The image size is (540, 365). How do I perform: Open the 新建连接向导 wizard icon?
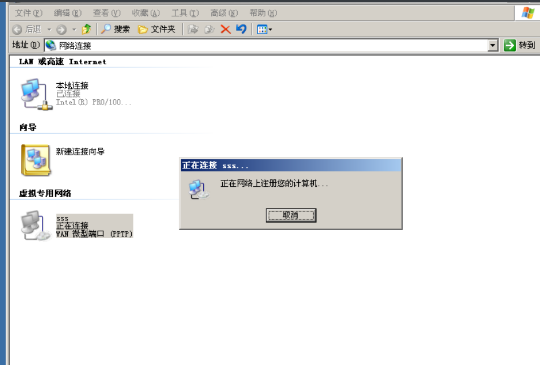[x=36, y=160]
